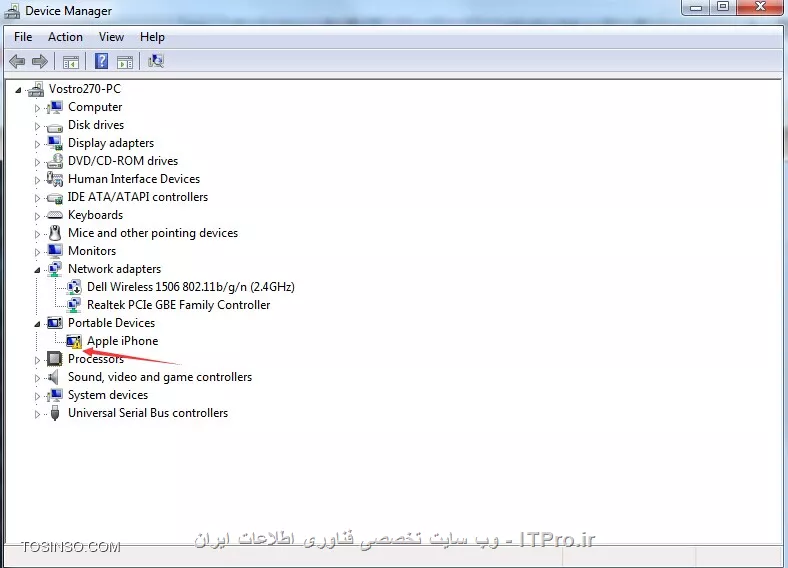Collapse the Network adapters node arrow
Image resolution: width=788 pixels, height=568 pixels.
[37, 270]
